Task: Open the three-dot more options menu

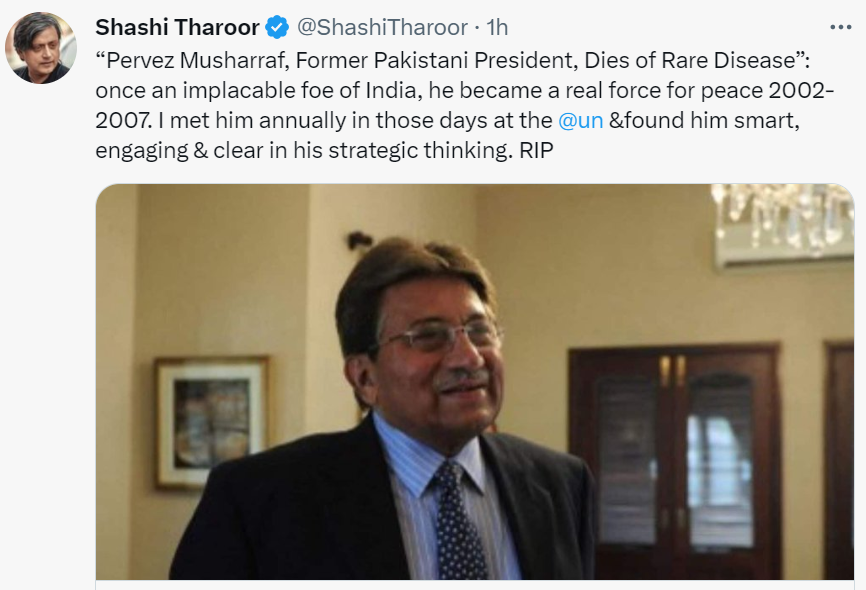Action: point(841,27)
